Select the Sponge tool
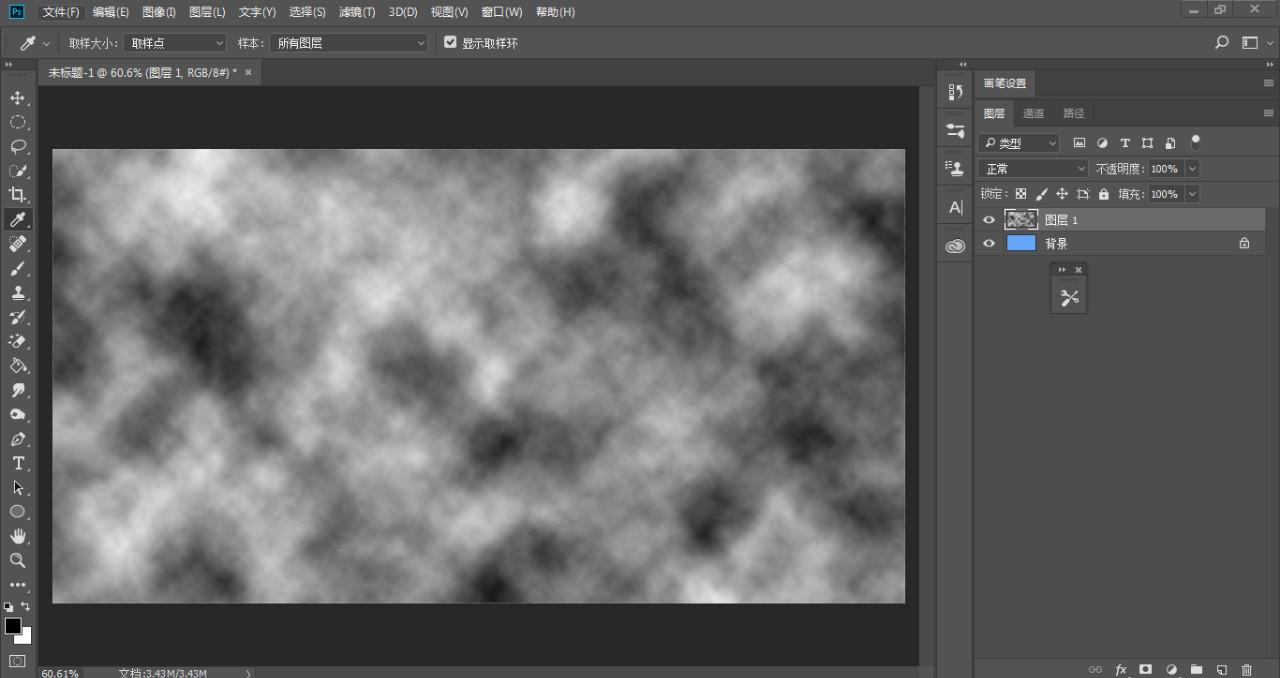This screenshot has height=678, width=1280. (18, 414)
